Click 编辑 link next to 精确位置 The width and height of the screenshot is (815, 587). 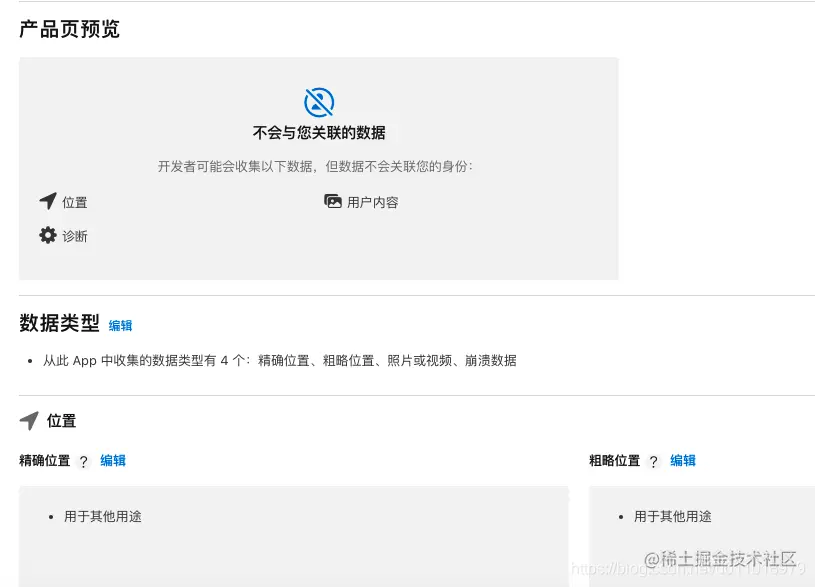tap(113, 461)
